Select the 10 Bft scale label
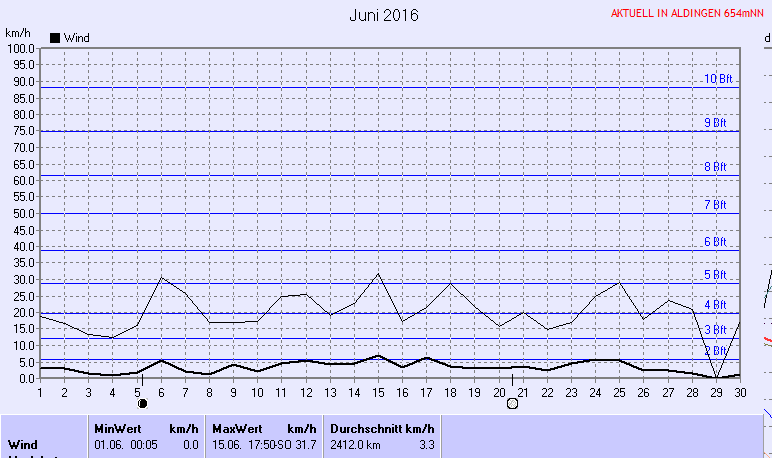Screen dimensions: 772x458 pos(717,79)
